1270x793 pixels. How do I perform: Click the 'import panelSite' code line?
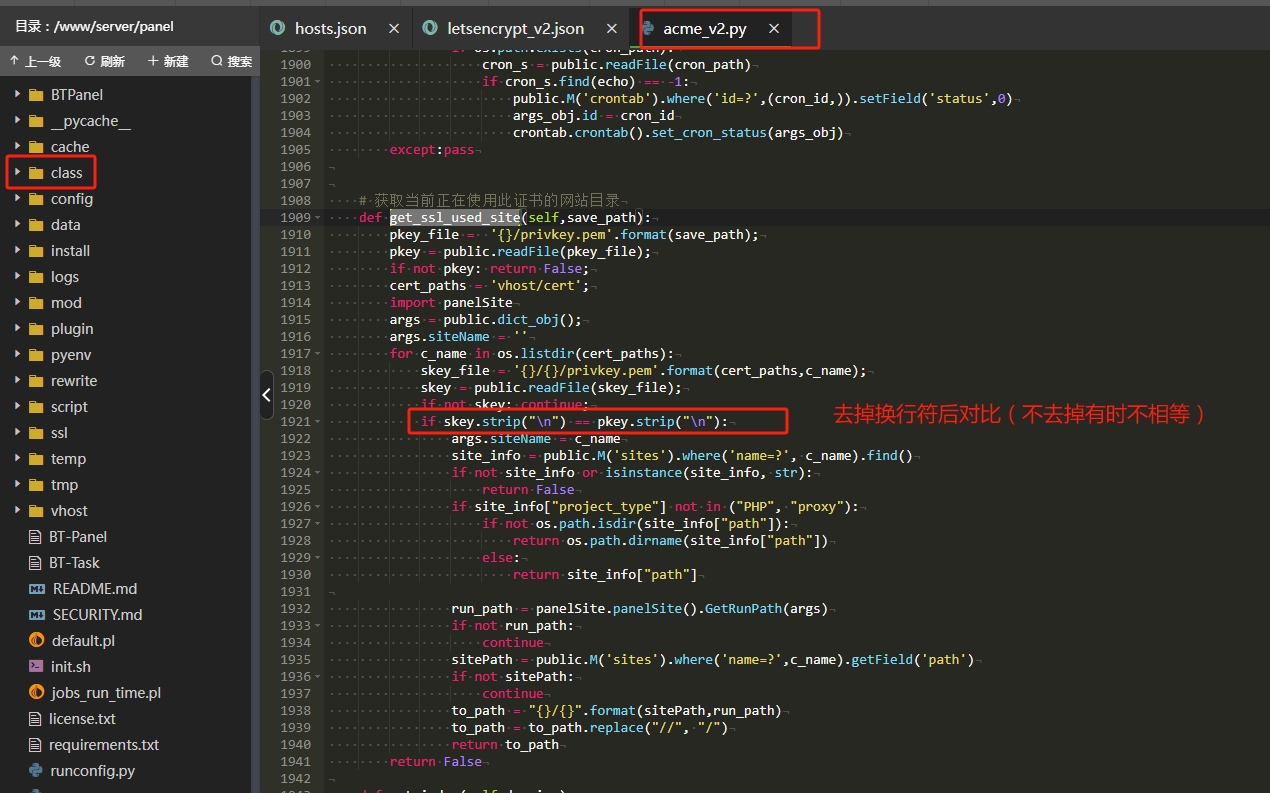tap(451, 302)
